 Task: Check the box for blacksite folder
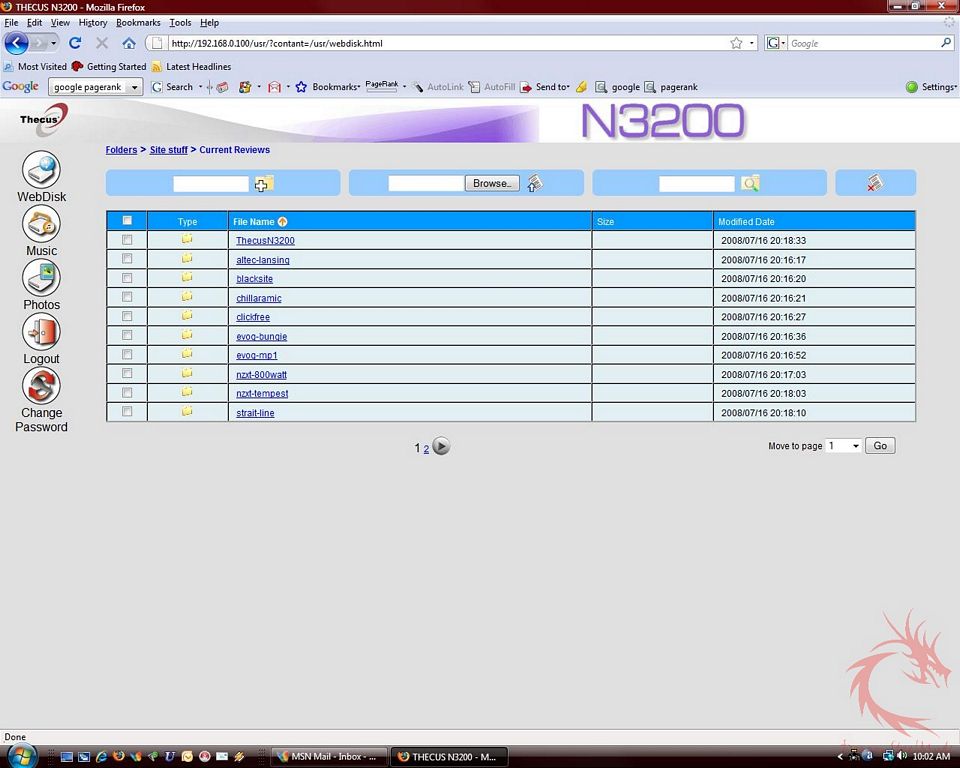(127, 278)
